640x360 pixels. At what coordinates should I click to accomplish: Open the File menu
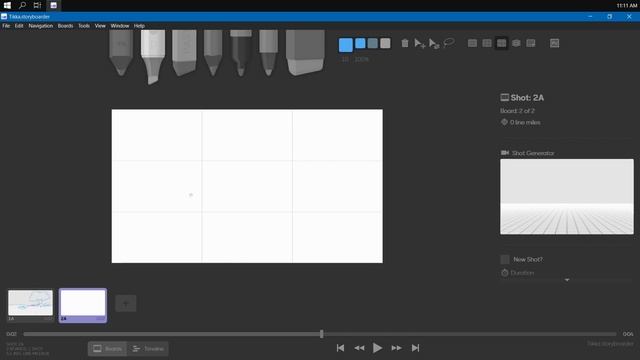click(6, 26)
